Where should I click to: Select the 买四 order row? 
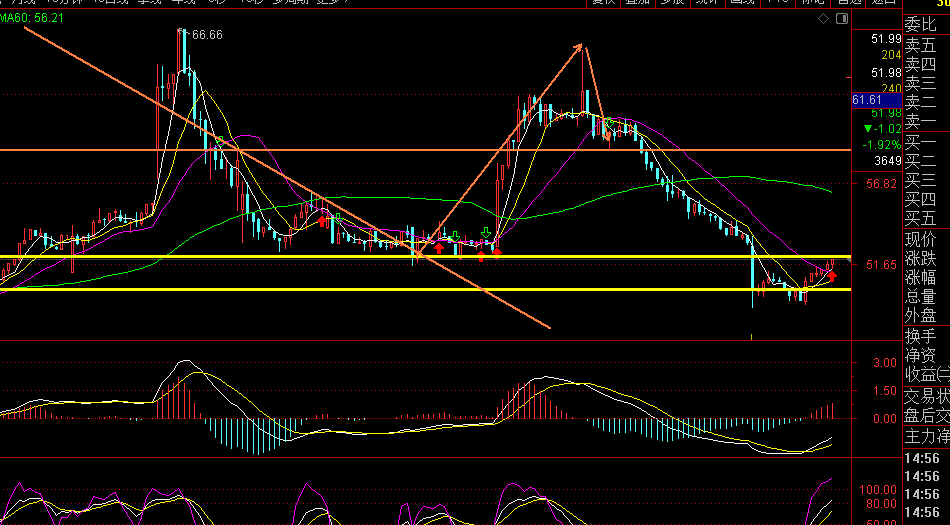(x=920, y=199)
